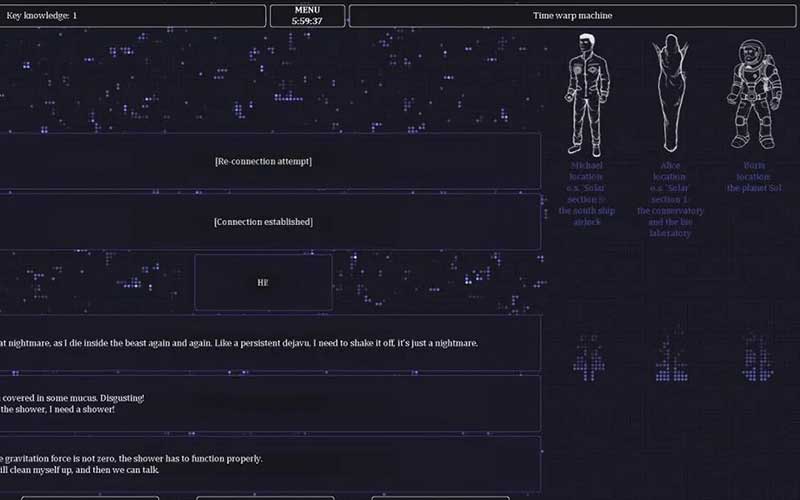Click the dot indicator below Boris
This screenshot has height=500, width=800.
click(756, 357)
